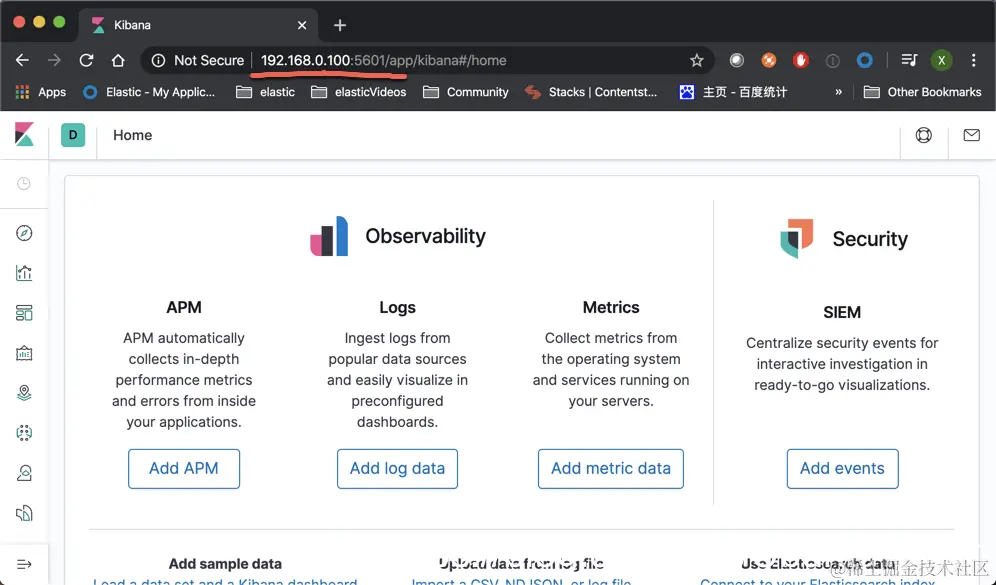Click the browser Back arrow
This screenshot has height=585, width=996.
point(22,60)
